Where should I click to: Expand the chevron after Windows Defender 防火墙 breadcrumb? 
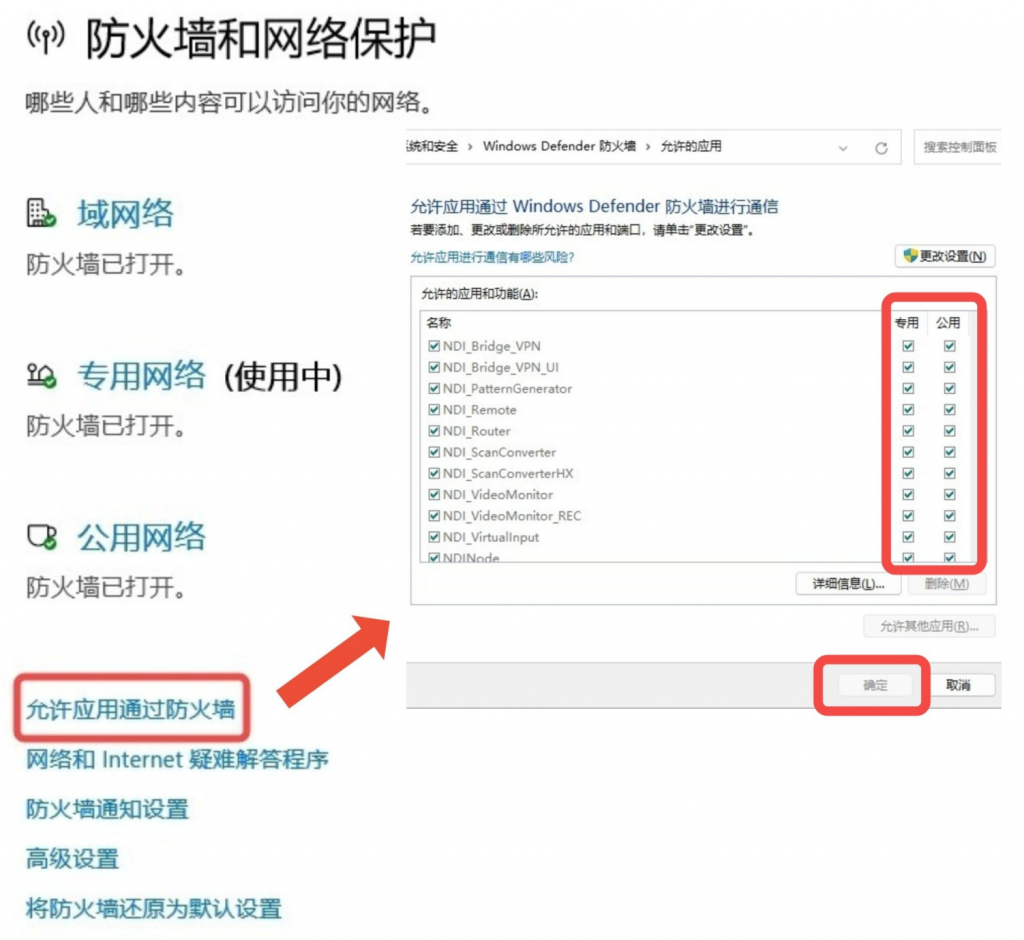click(x=648, y=147)
